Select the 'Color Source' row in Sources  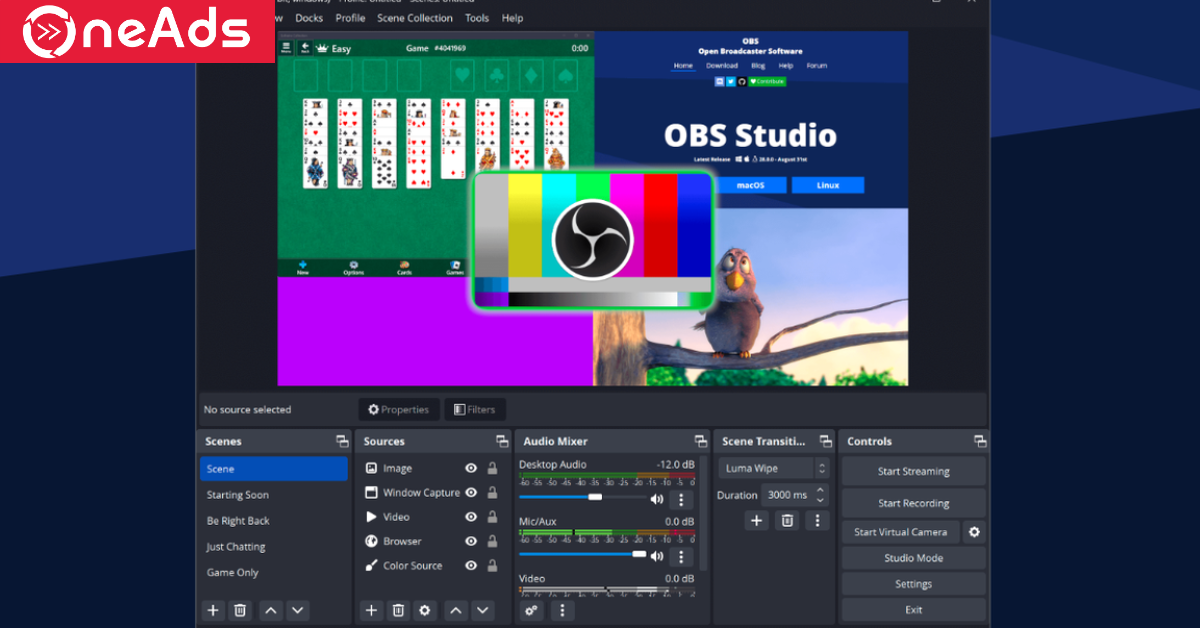pyautogui.click(x=432, y=566)
